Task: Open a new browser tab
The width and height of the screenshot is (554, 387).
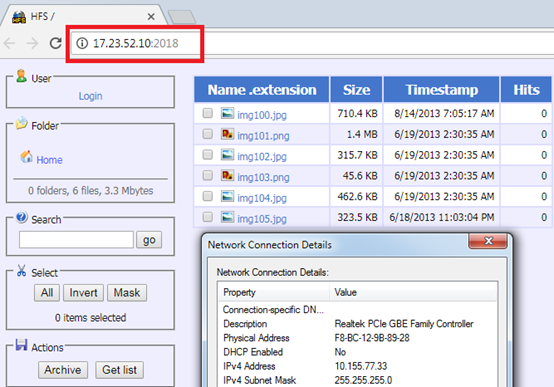Action: 182,17
